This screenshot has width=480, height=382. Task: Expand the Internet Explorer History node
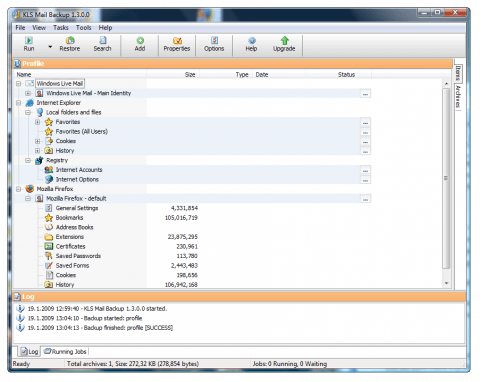(38, 151)
